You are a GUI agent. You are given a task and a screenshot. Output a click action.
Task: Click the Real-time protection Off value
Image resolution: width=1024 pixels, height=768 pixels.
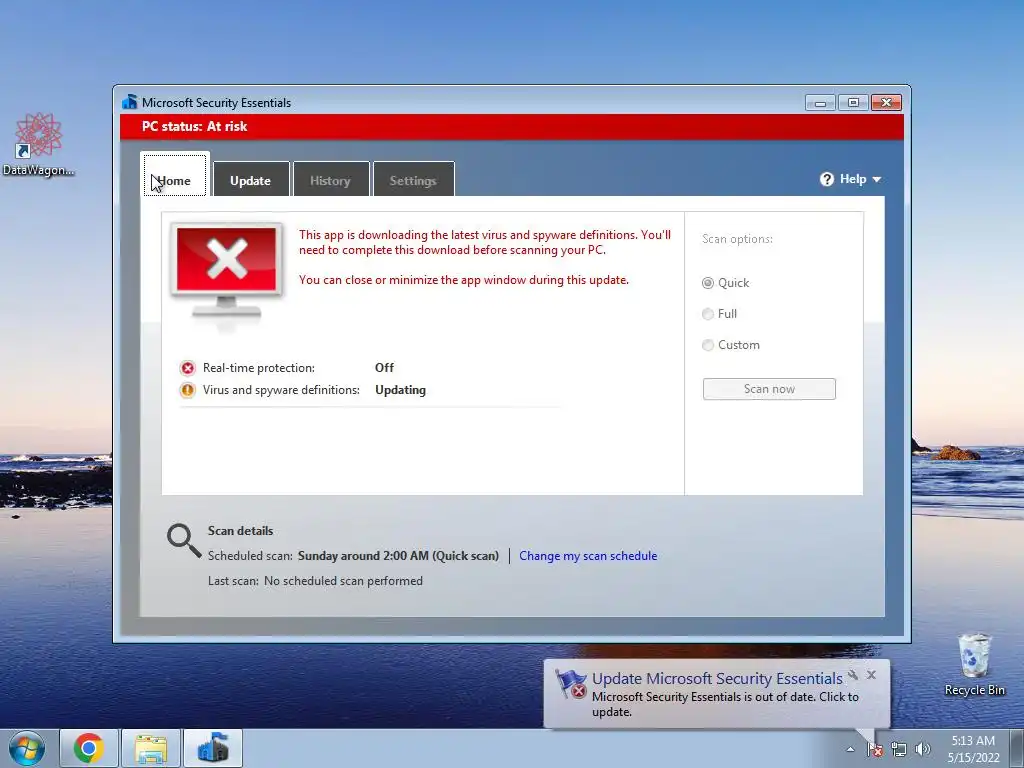pos(384,368)
